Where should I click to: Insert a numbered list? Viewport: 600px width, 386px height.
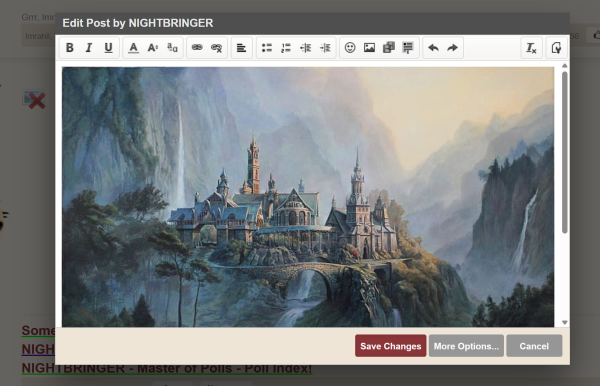286,48
